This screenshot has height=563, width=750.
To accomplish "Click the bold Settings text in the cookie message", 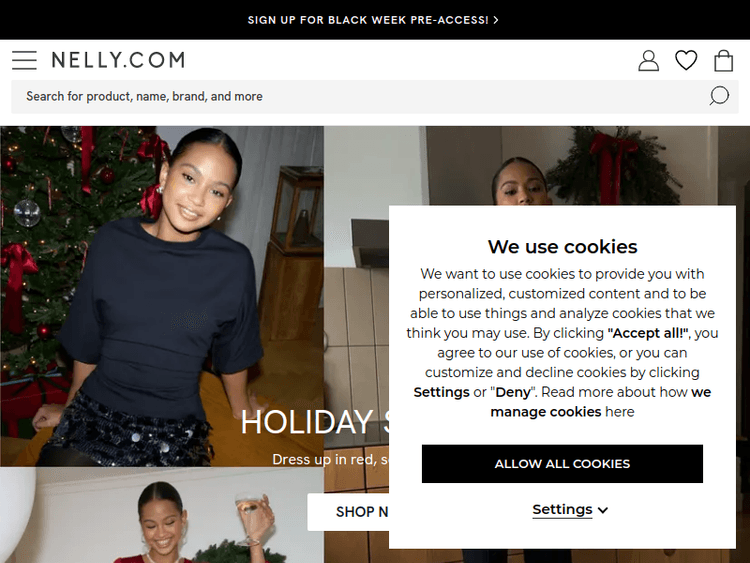I will (441, 392).
